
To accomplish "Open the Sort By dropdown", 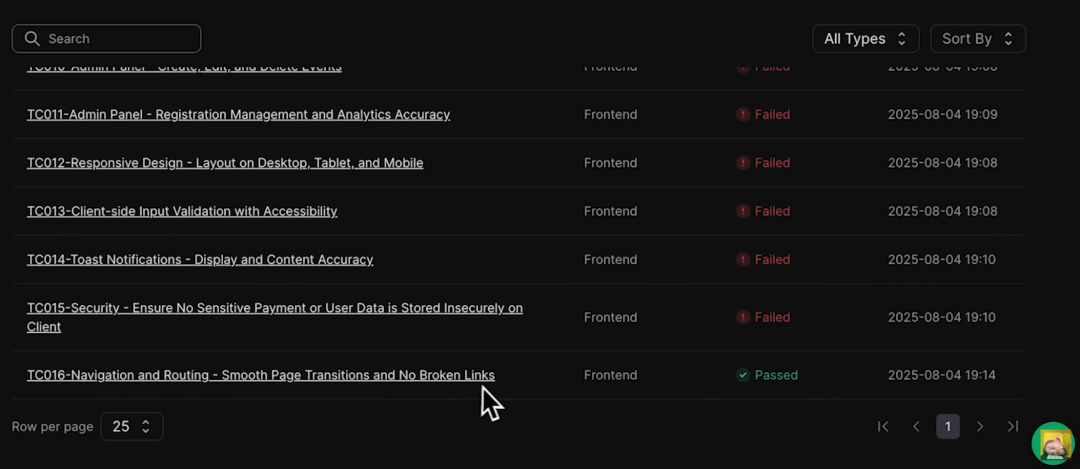I will pos(978,39).
